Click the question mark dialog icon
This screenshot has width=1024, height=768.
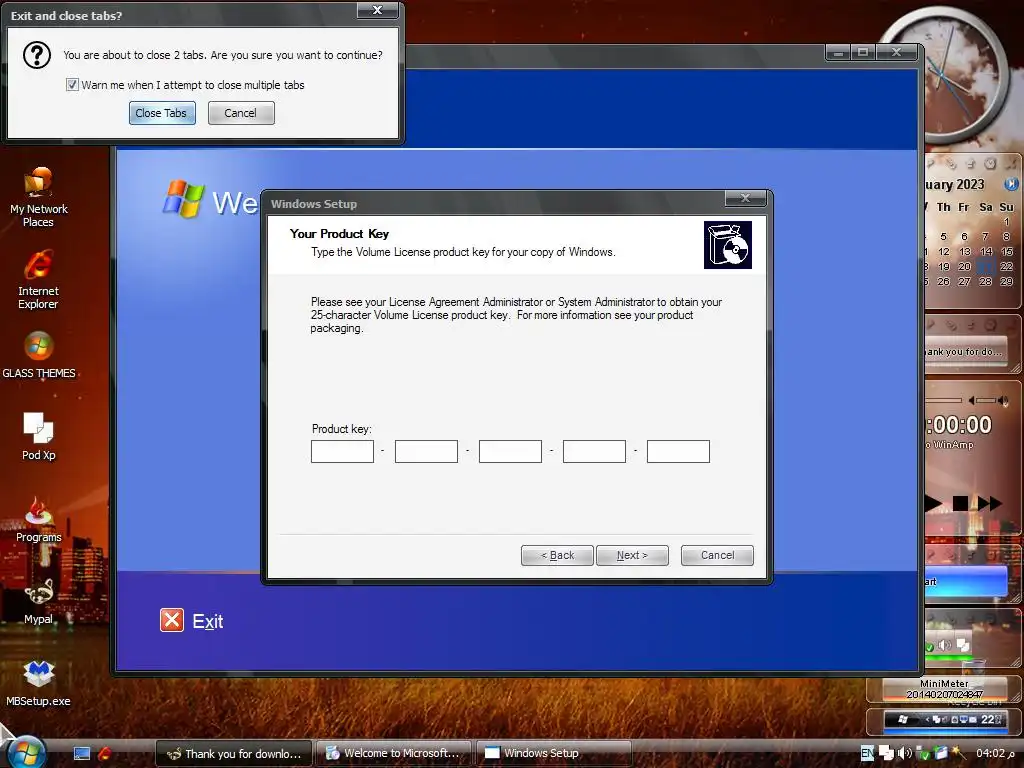(x=37, y=56)
